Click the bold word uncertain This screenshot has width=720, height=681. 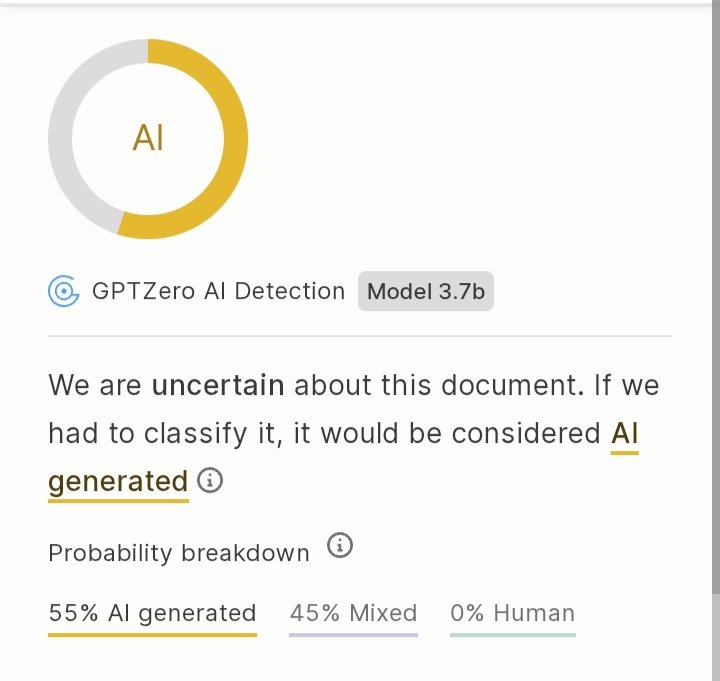(x=218, y=385)
